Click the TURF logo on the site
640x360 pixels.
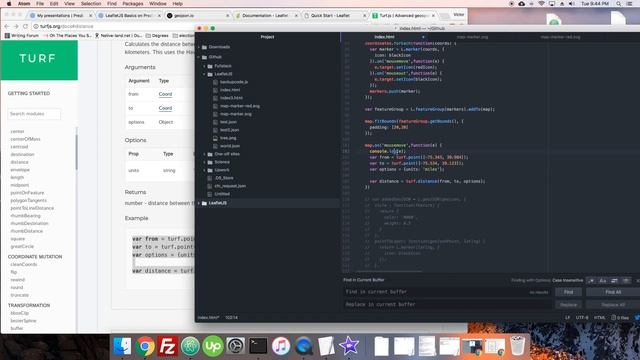pyautogui.click(x=38, y=58)
